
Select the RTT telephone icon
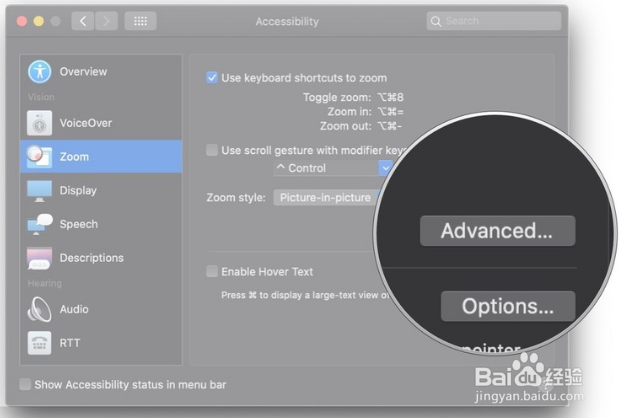click(x=39, y=343)
